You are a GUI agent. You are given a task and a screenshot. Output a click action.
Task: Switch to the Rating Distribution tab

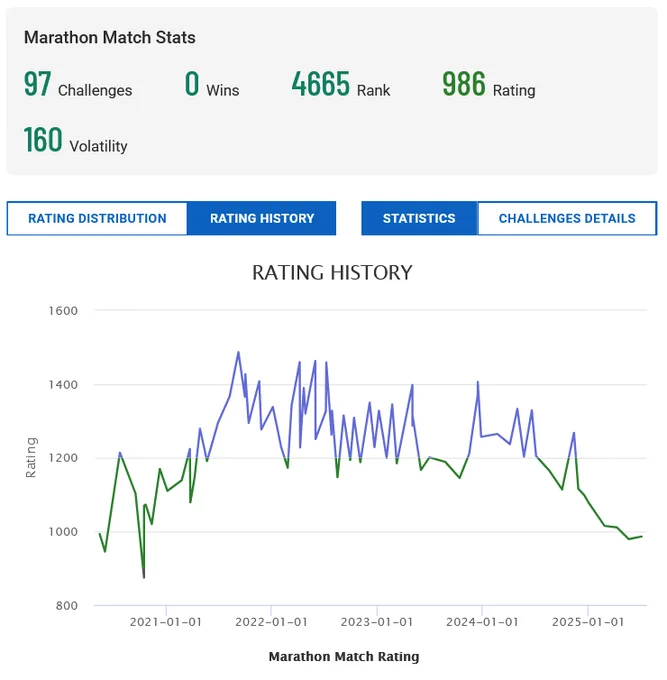[97, 218]
